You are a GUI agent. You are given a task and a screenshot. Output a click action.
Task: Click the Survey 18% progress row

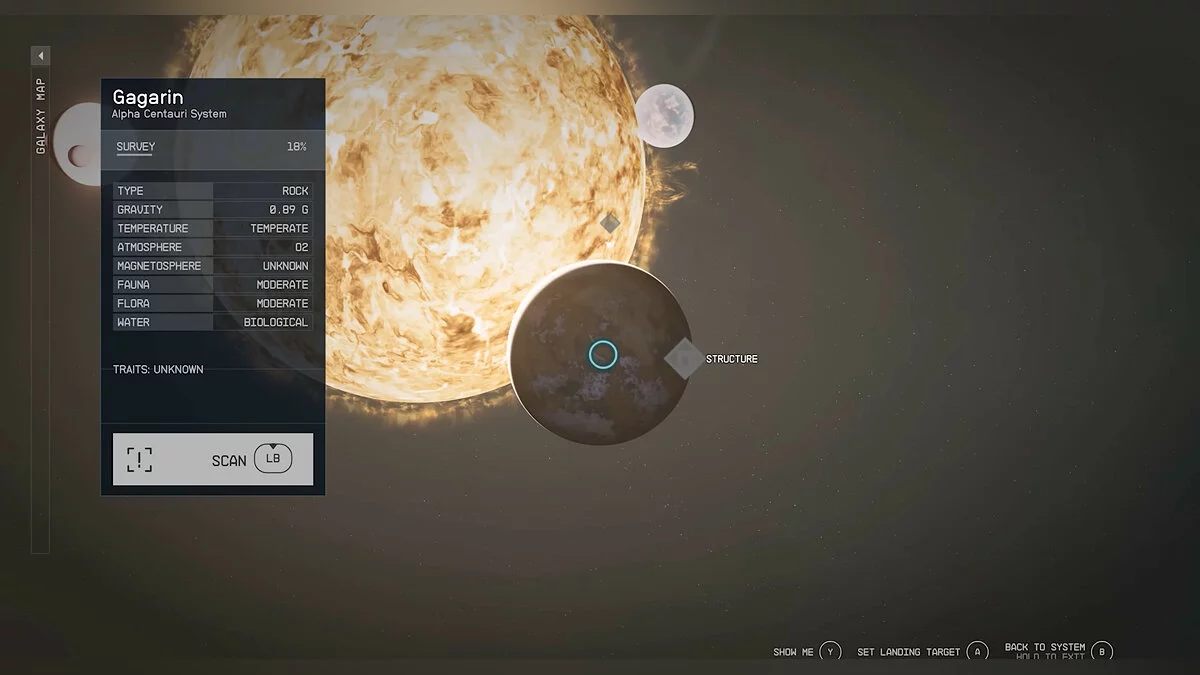212,147
